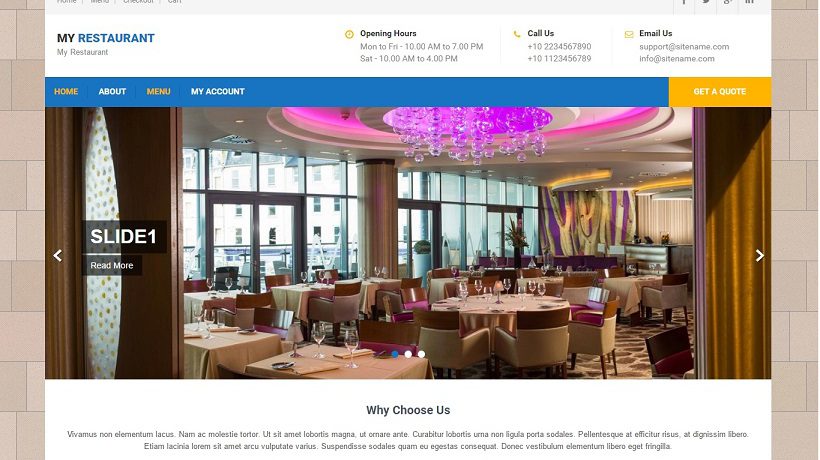The width and height of the screenshot is (820, 460).
Task: Open the ABOUT navigation item
Action: tap(112, 91)
